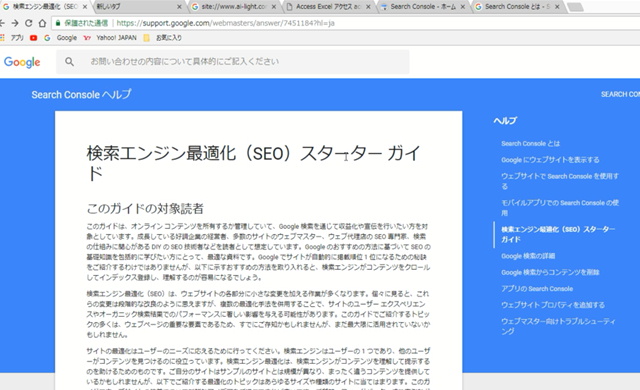Click the SEARCH CONSOLE header link
Viewport: 640px width, 390px height.
tap(620, 94)
